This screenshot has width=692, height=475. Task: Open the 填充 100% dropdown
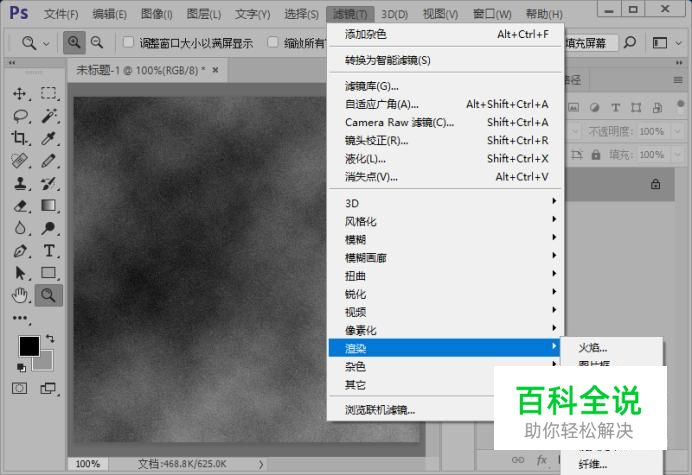(x=677, y=155)
